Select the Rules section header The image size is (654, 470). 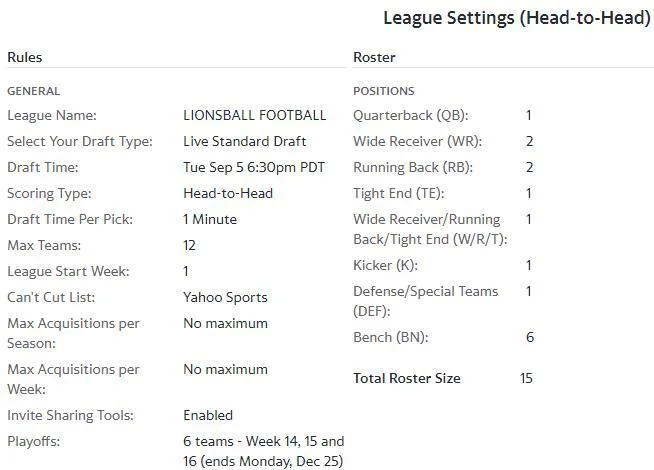click(25, 57)
